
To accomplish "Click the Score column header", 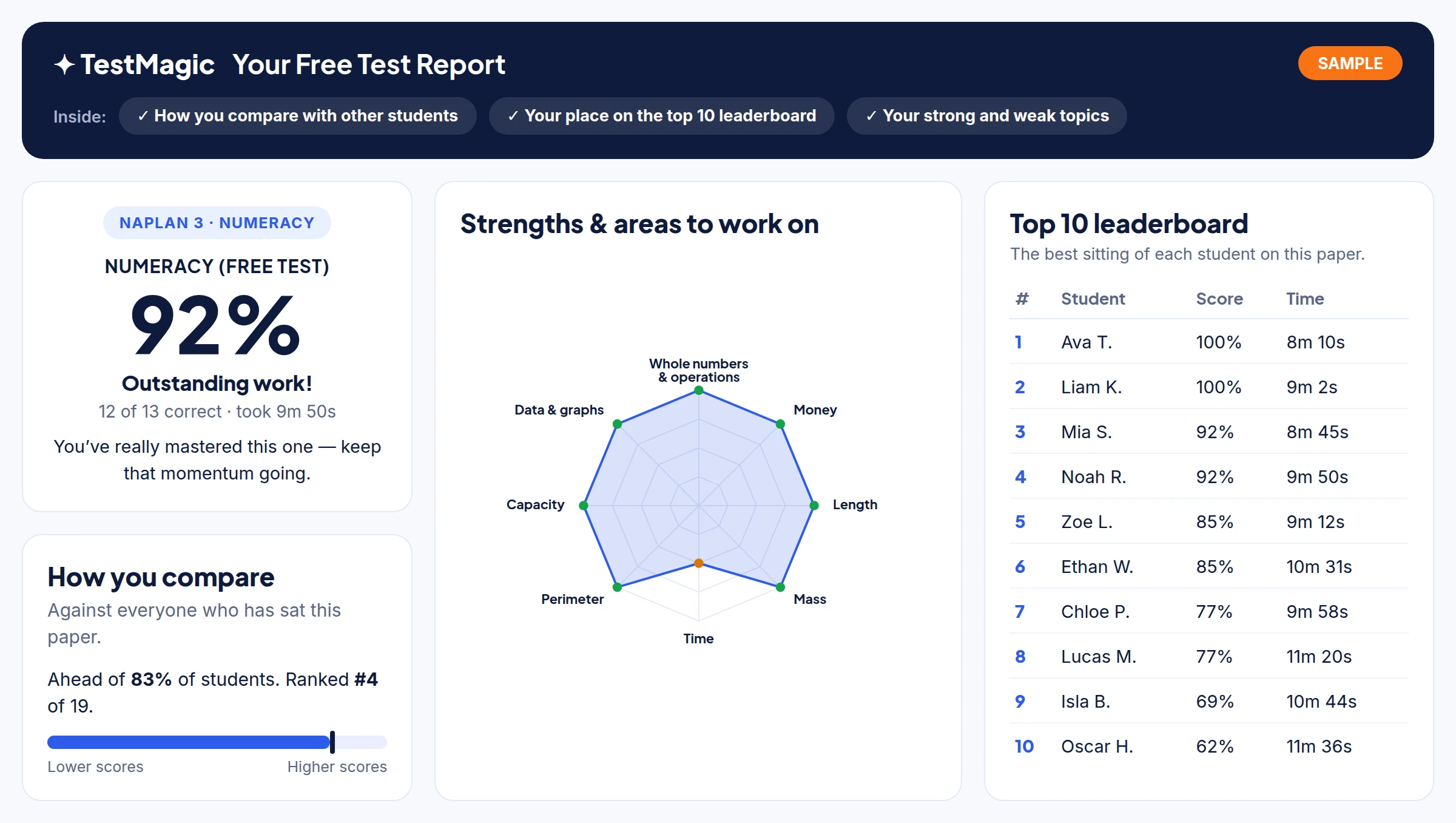I will click(x=1219, y=299).
